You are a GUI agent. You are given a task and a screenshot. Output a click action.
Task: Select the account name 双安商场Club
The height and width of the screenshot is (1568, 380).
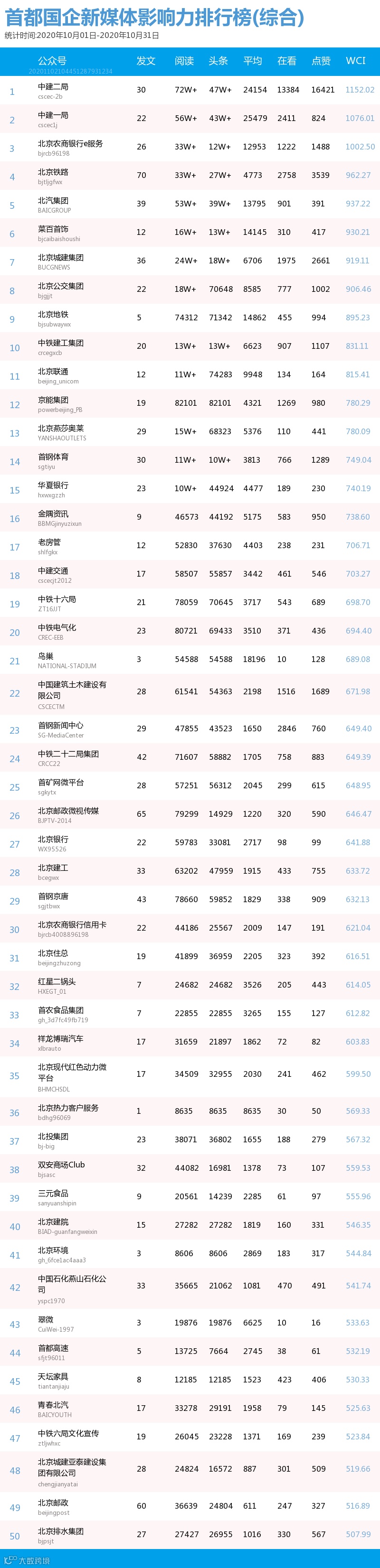pos(61,1165)
